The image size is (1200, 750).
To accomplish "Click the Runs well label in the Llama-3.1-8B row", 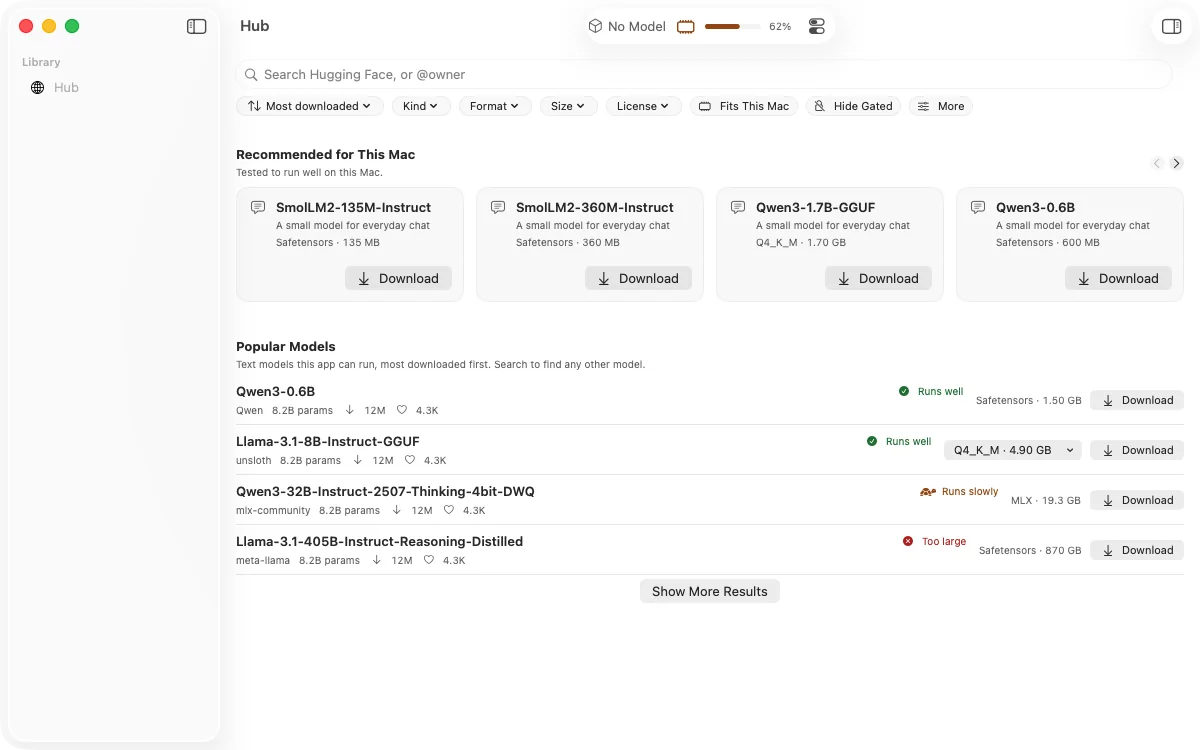I will 908,441.
